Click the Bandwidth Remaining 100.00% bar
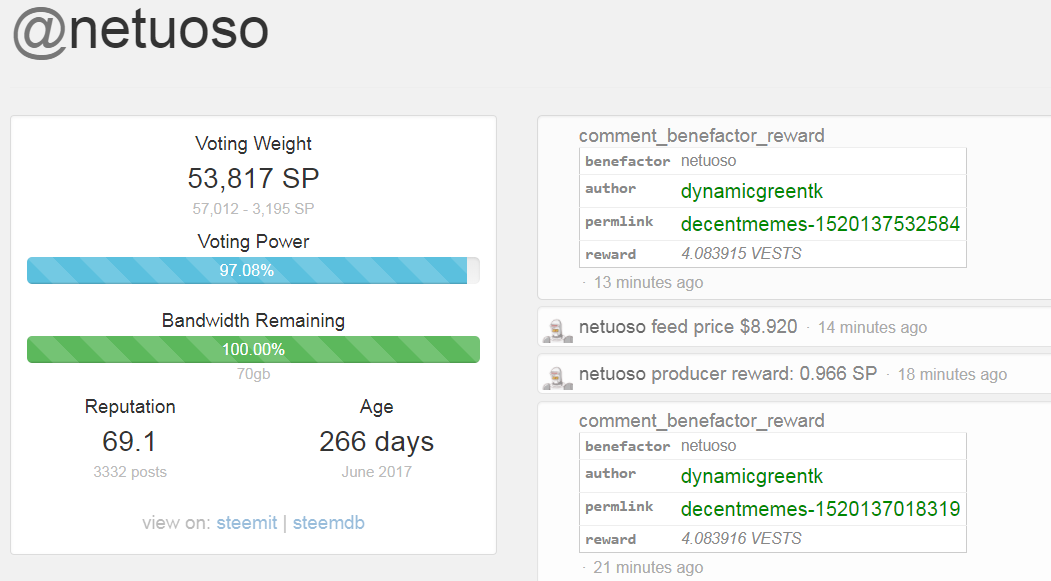Screen dimensions: 1051x581 click(x=253, y=349)
